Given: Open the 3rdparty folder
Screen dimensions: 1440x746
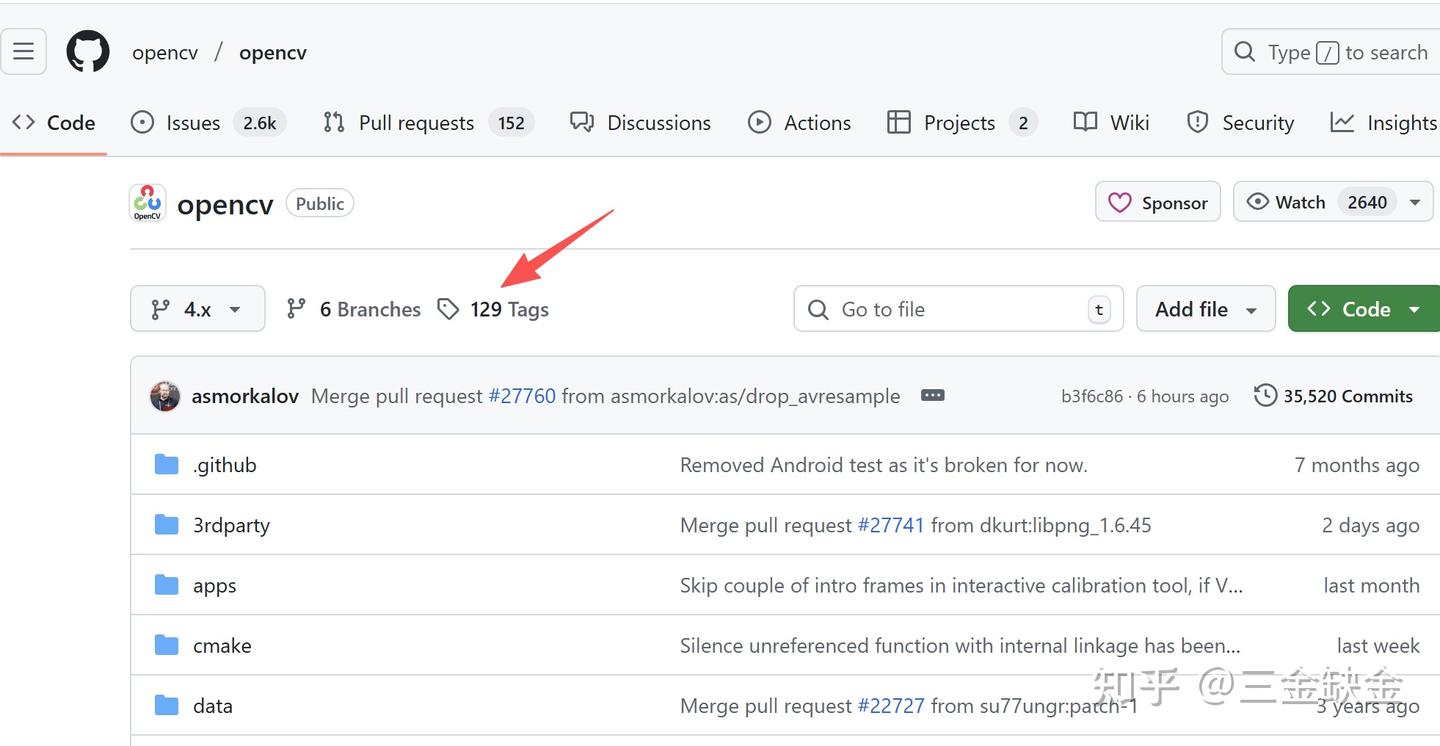Looking at the screenshot, I should (x=231, y=525).
